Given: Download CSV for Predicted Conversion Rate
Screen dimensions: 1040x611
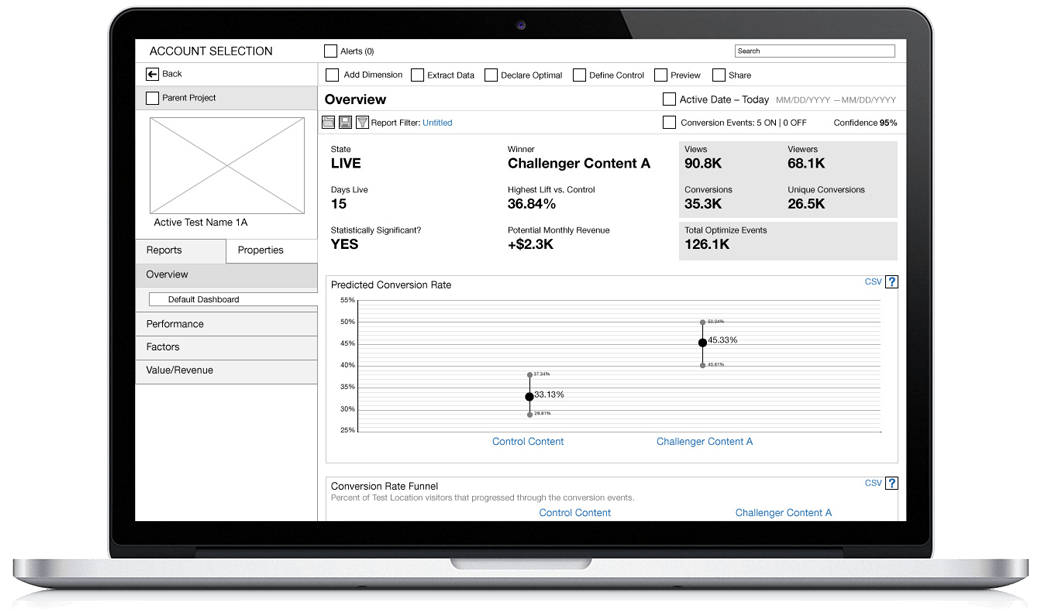Looking at the screenshot, I should pyautogui.click(x=873, y=282).
